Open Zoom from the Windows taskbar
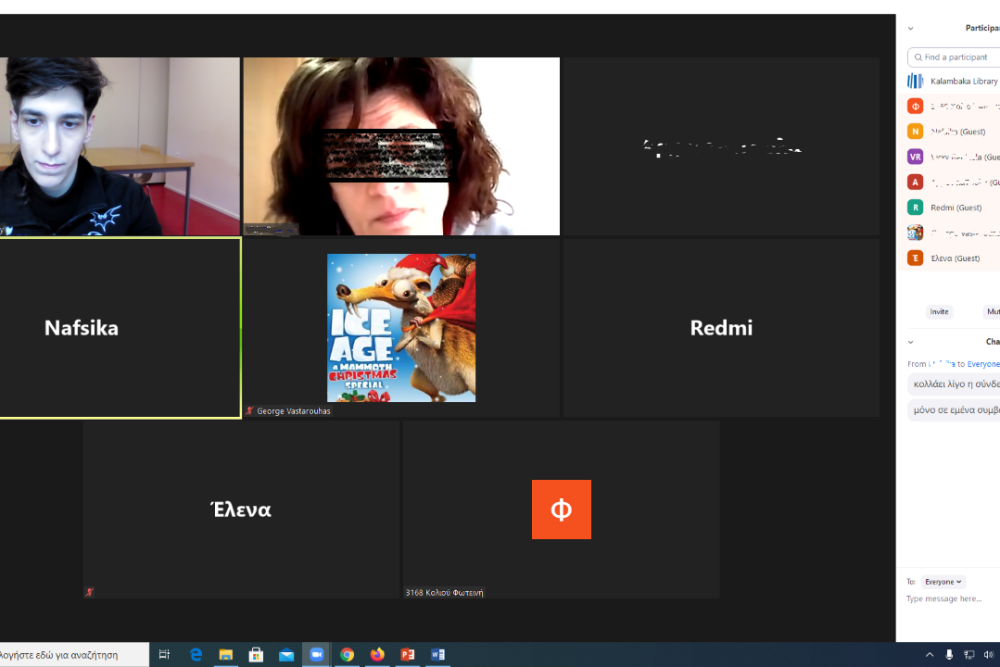 pyautogui.click(x=317, y=654)
